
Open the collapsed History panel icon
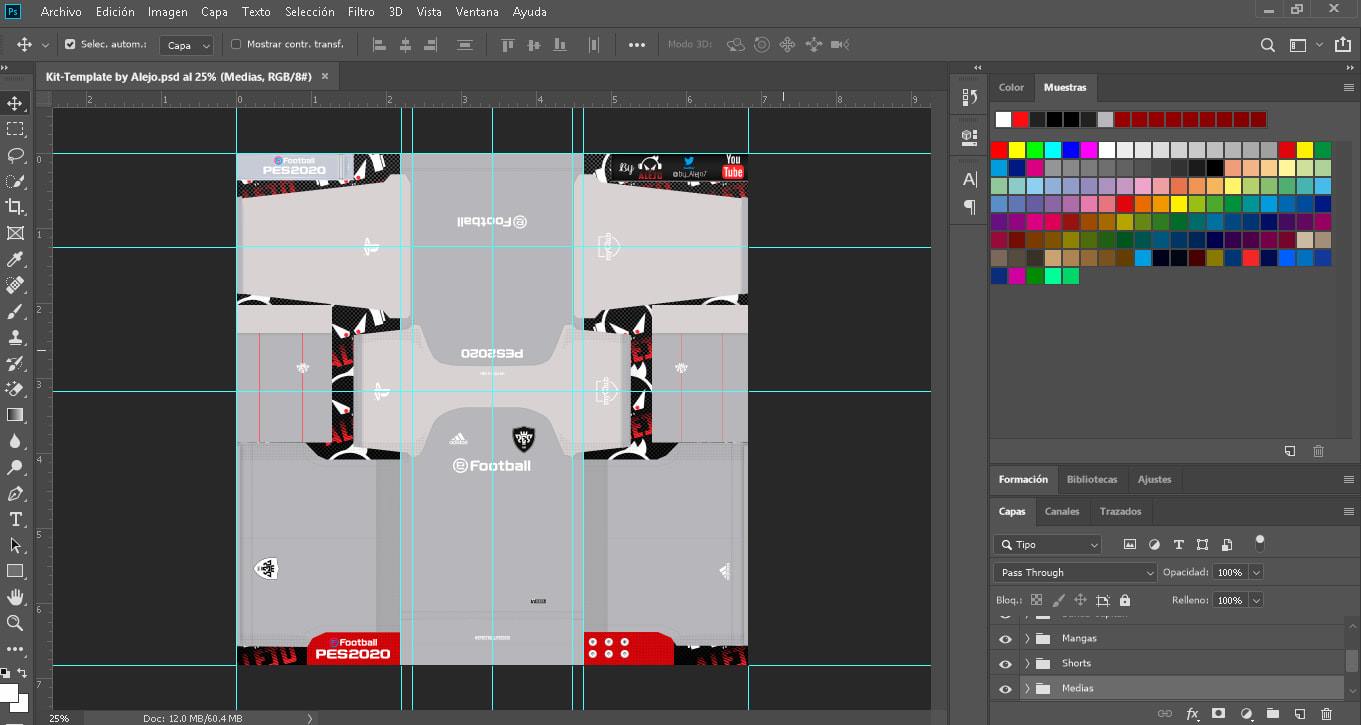(x=969, y=96)
